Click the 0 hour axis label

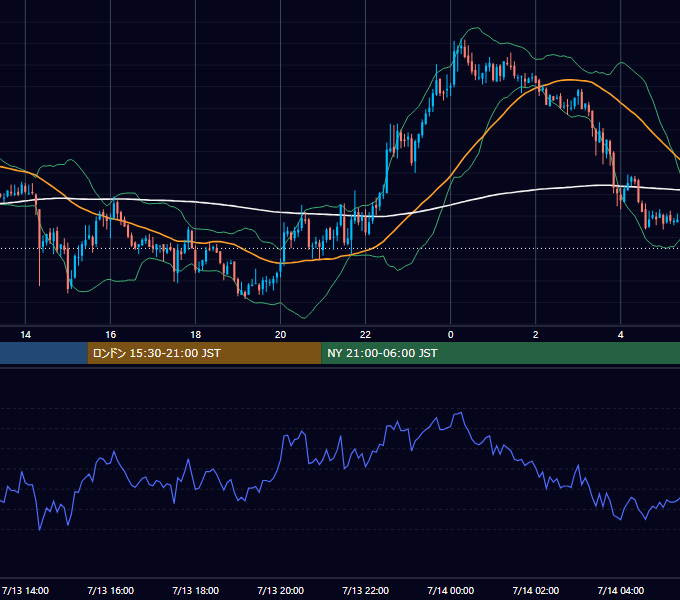(451, 335)
